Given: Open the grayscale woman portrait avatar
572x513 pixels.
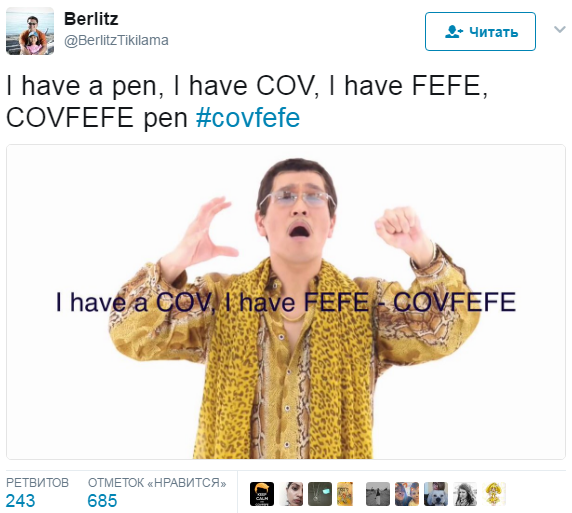Looking at the screenshot, I should coord(465,494).
